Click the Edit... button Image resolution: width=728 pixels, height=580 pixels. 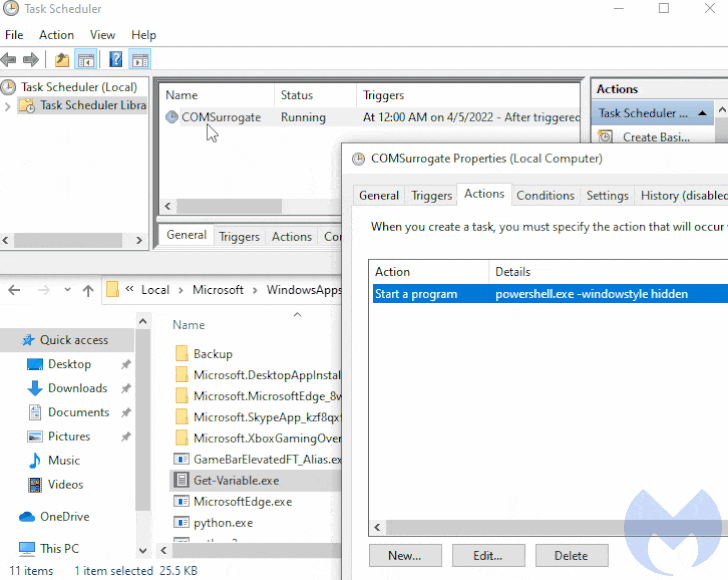[488, 555]
